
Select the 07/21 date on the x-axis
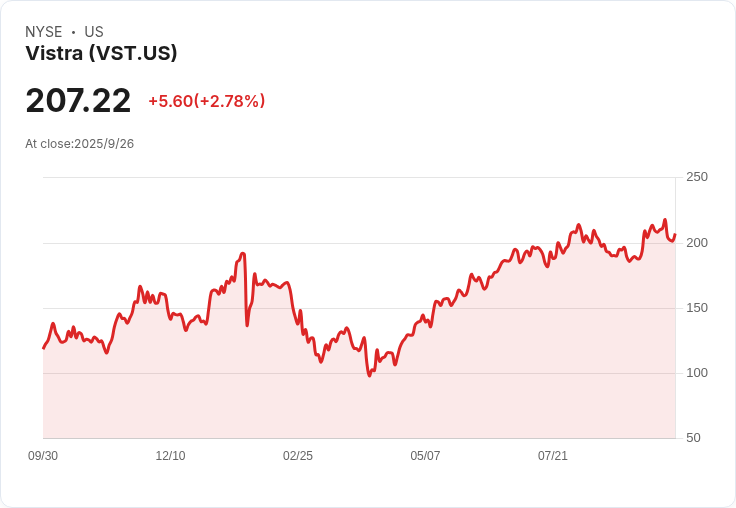(x=553, y=456)
